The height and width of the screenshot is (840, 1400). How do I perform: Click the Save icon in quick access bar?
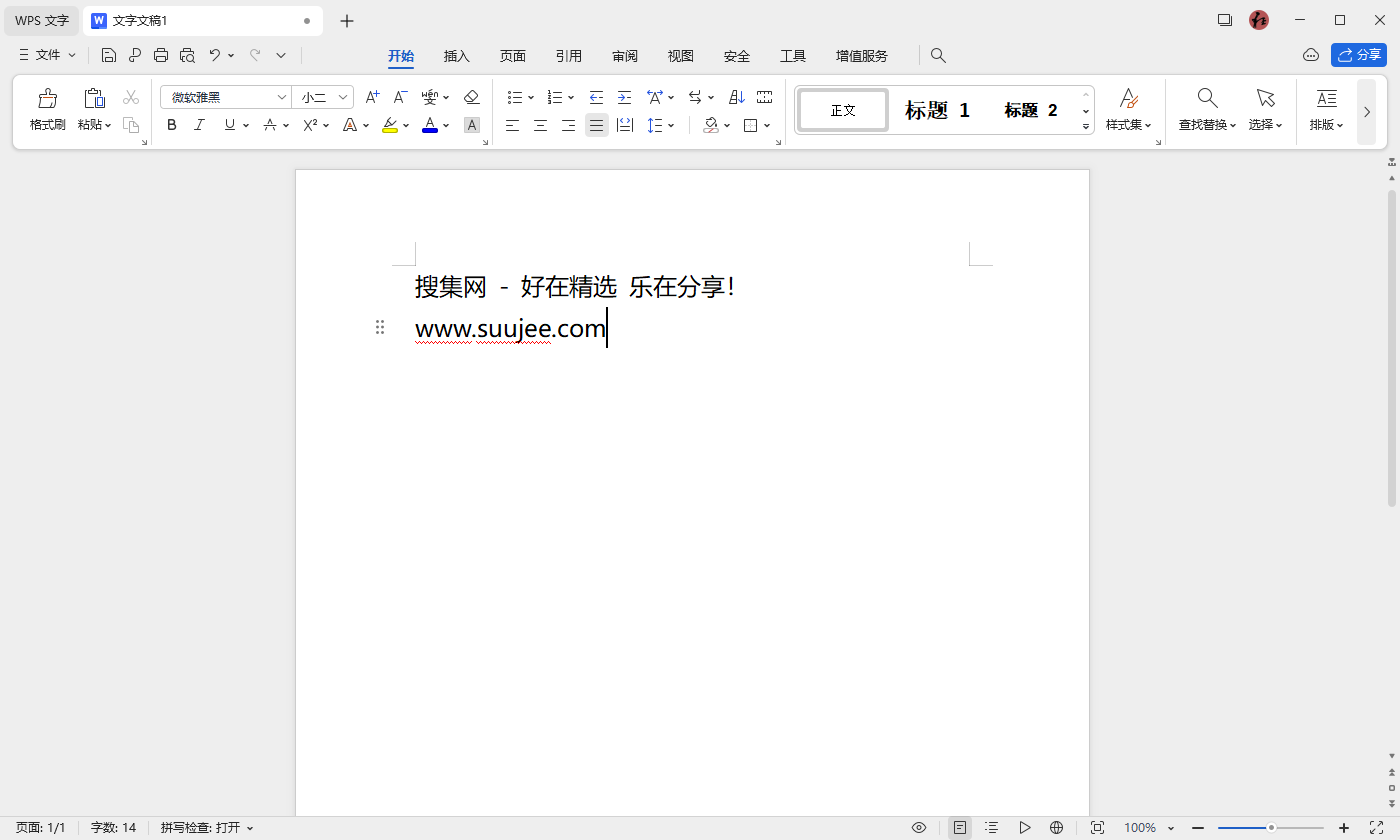pyautogui.click(x=109, y=55)
